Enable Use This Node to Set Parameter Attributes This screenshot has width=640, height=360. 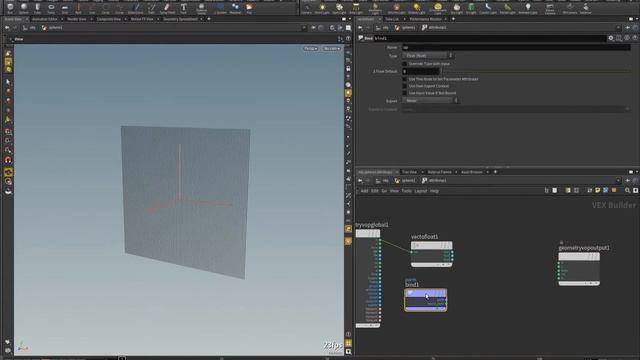pyautogui.click(x=404, y=79)
